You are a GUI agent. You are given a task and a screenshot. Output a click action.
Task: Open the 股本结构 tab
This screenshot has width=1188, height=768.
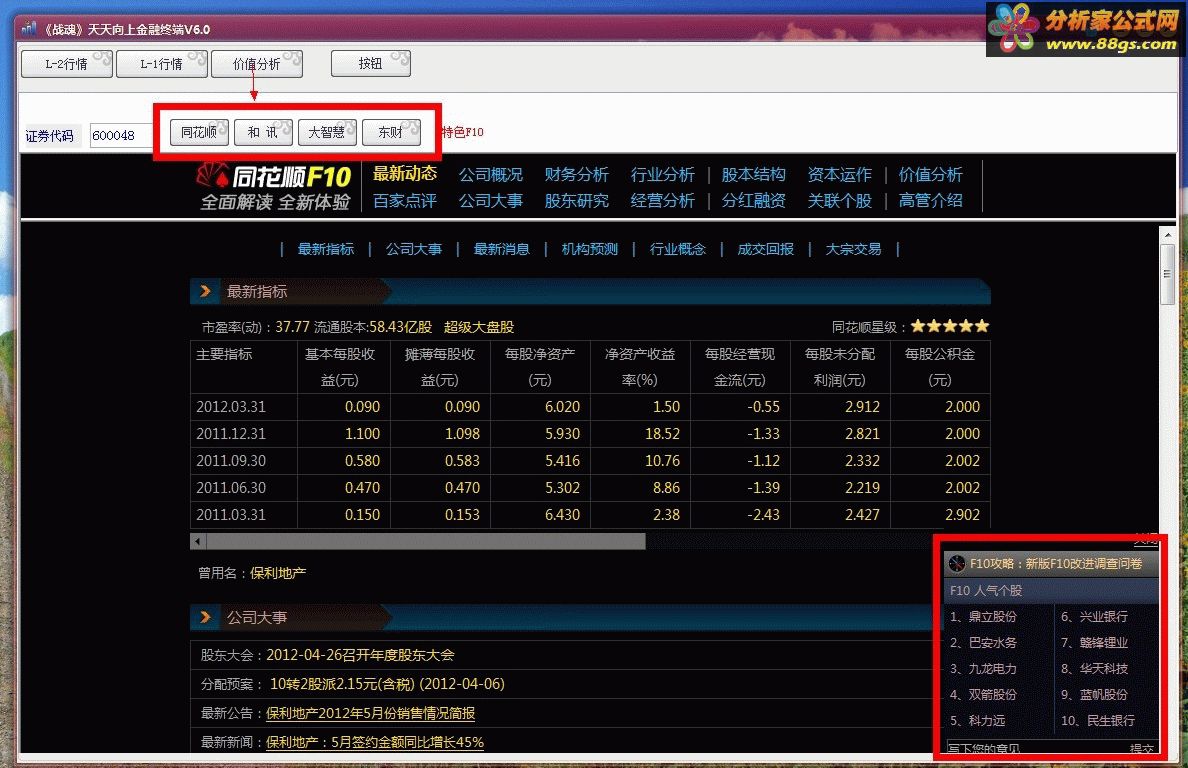click(x=753, y=174)
